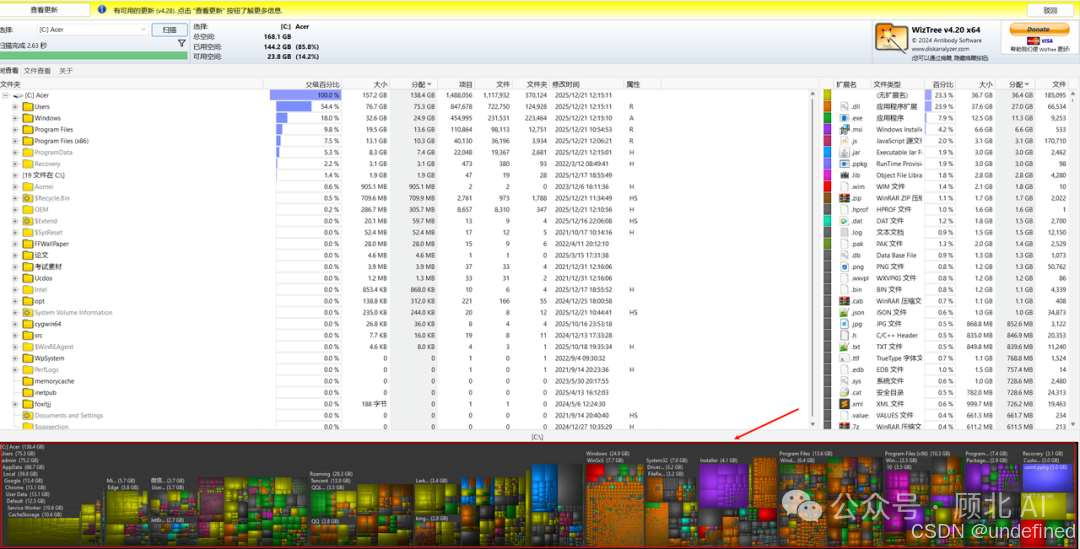Expand the ProgramData folder node
The image size is (1080, 549).
point(15,152)
